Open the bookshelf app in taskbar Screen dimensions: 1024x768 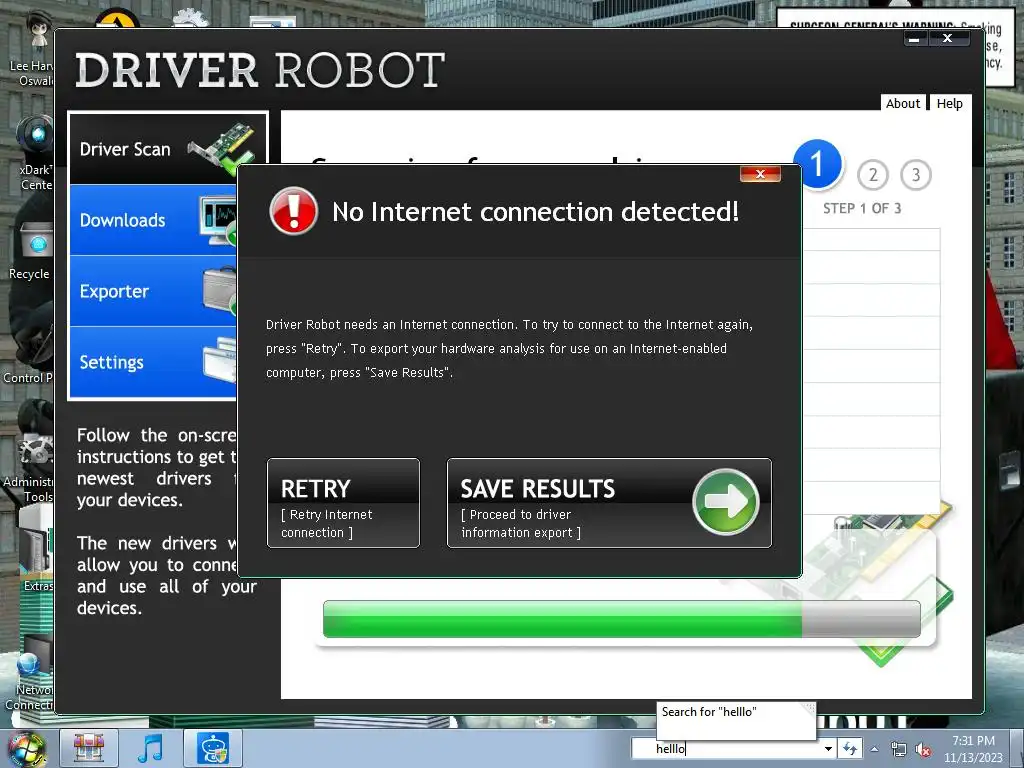point(89,748)
